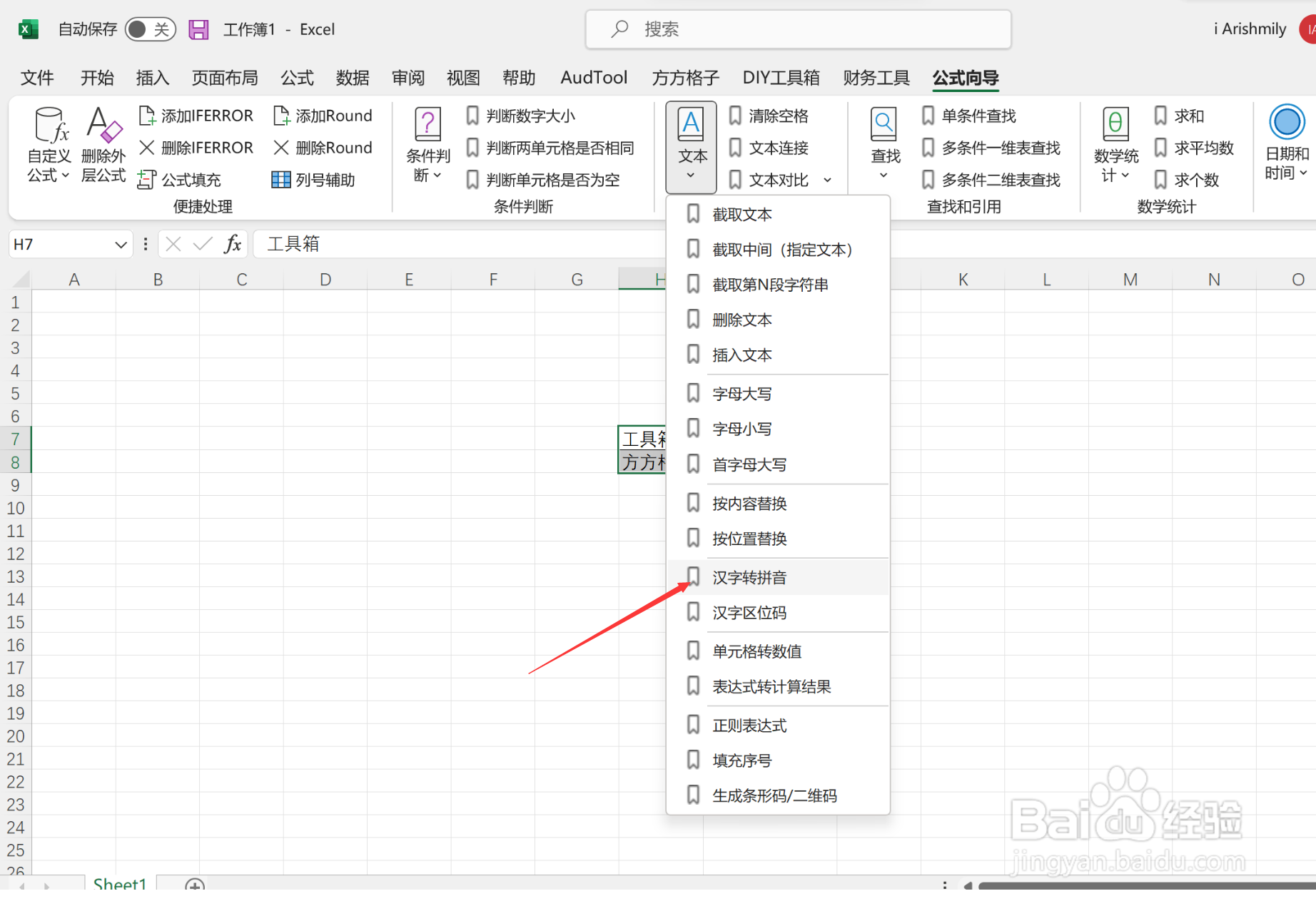Click 单条件查找 button

click(x=968, y=116)
